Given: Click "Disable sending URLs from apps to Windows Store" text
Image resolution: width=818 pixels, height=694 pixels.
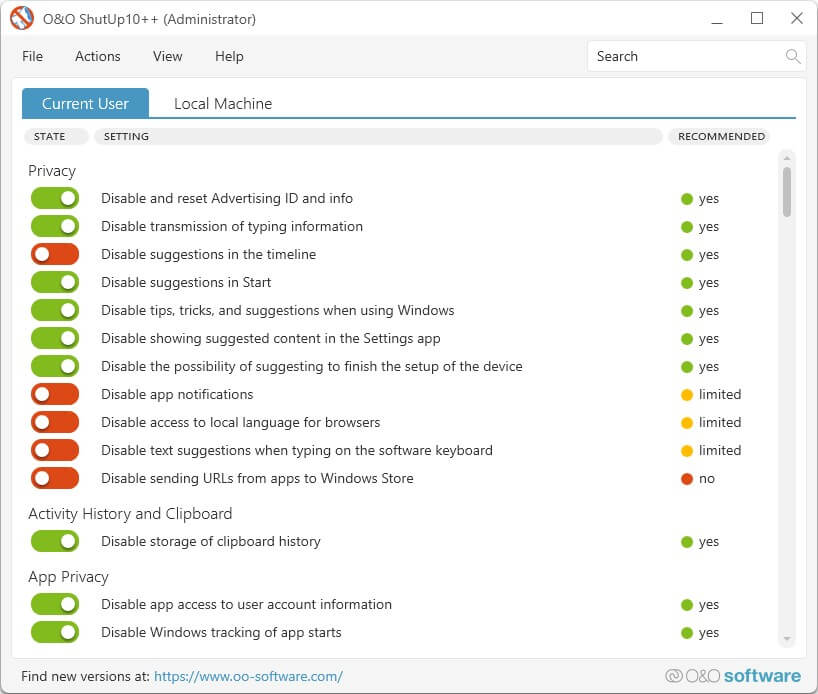Looking at the screenshot, I should (257, 478).
